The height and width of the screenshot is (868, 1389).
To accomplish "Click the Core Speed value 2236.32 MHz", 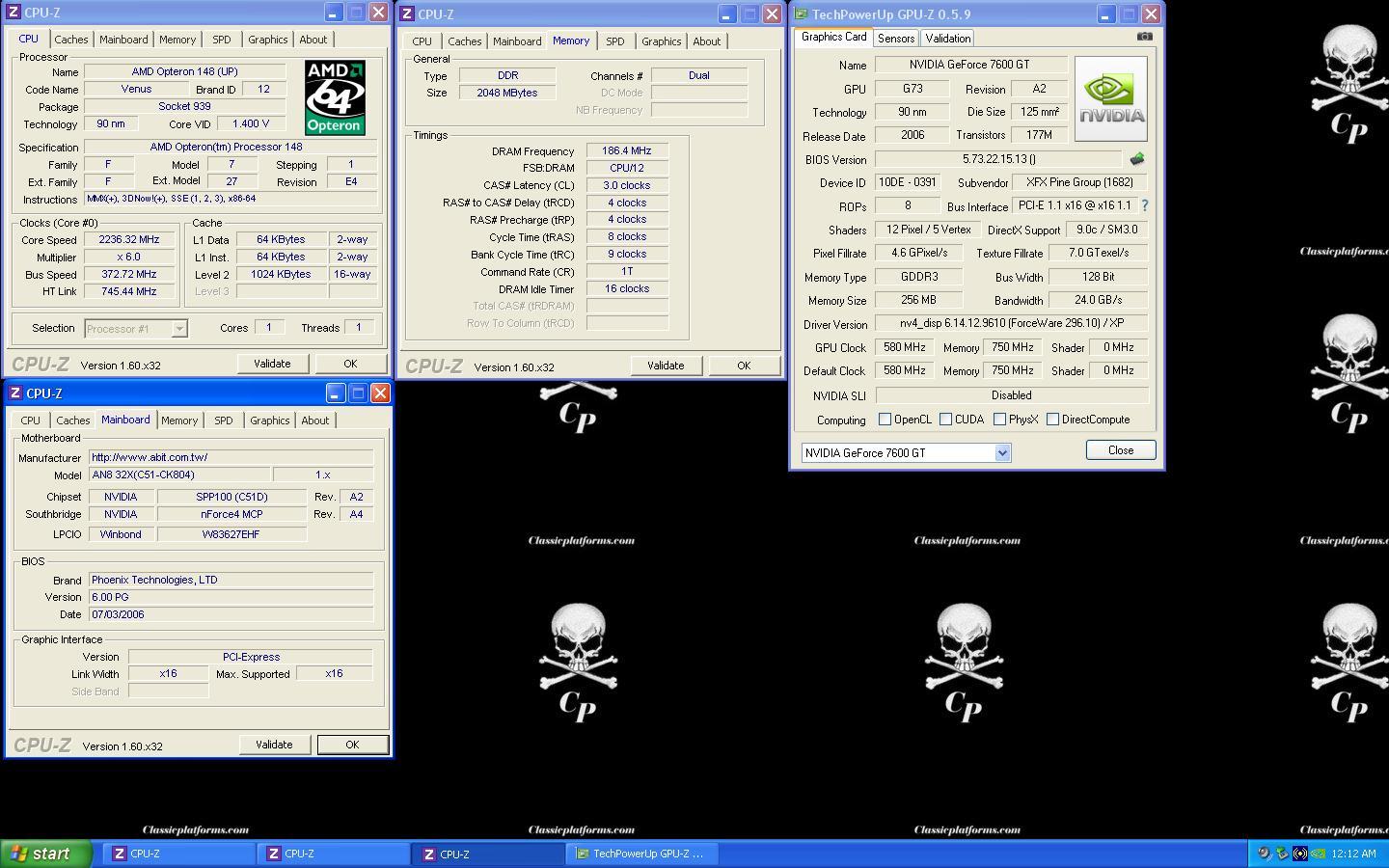I will [129, 239].
